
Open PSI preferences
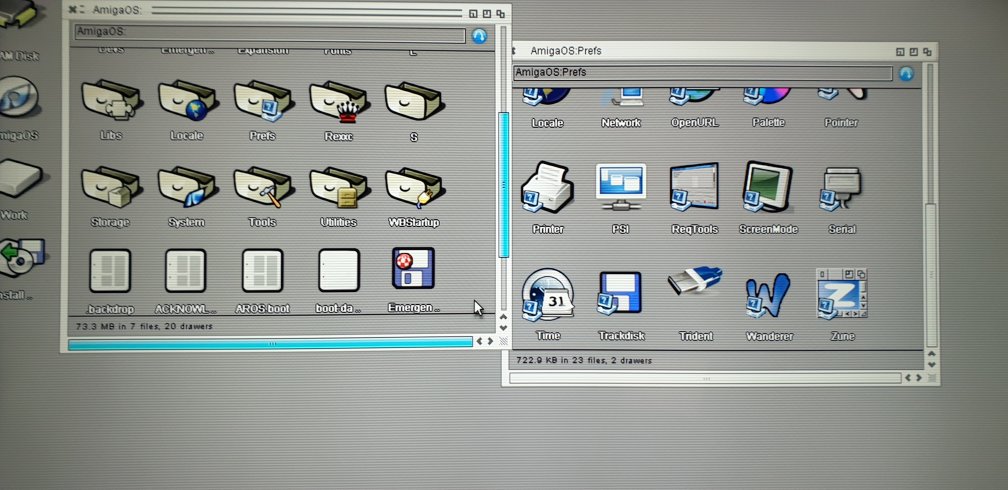click(620, 188)
